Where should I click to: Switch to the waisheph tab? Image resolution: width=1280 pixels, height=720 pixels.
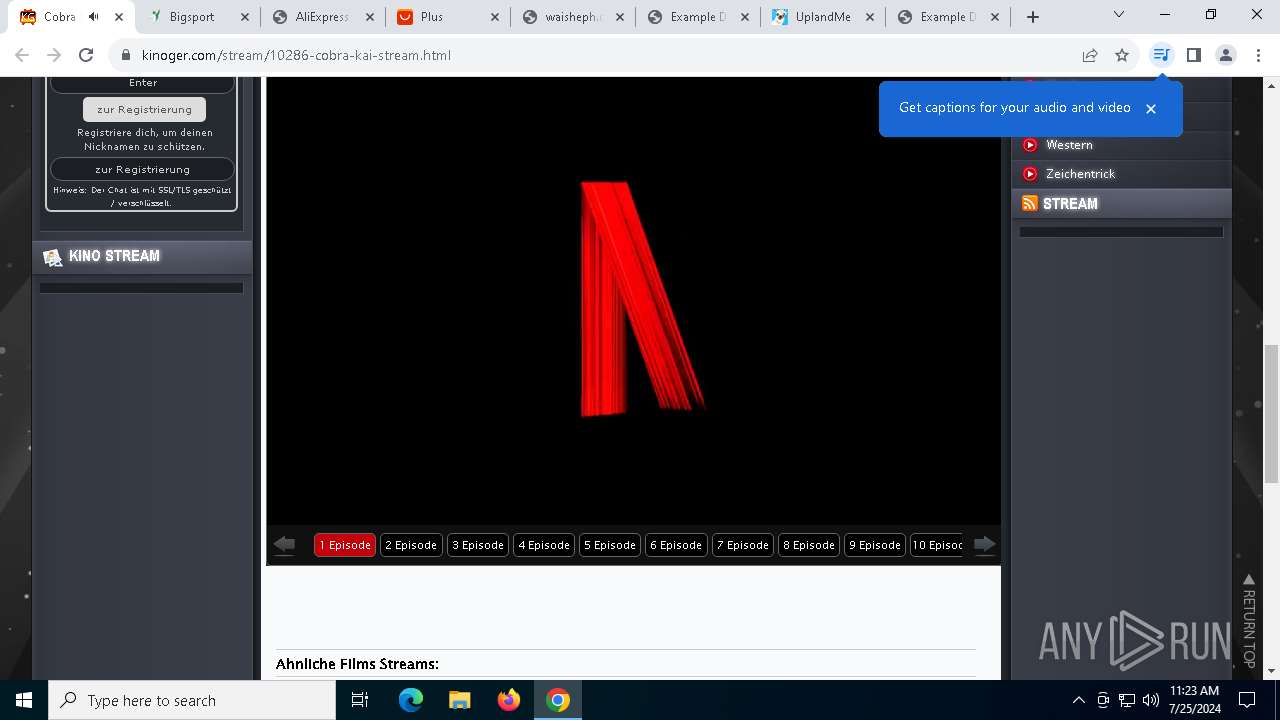(x=573, y=17)
